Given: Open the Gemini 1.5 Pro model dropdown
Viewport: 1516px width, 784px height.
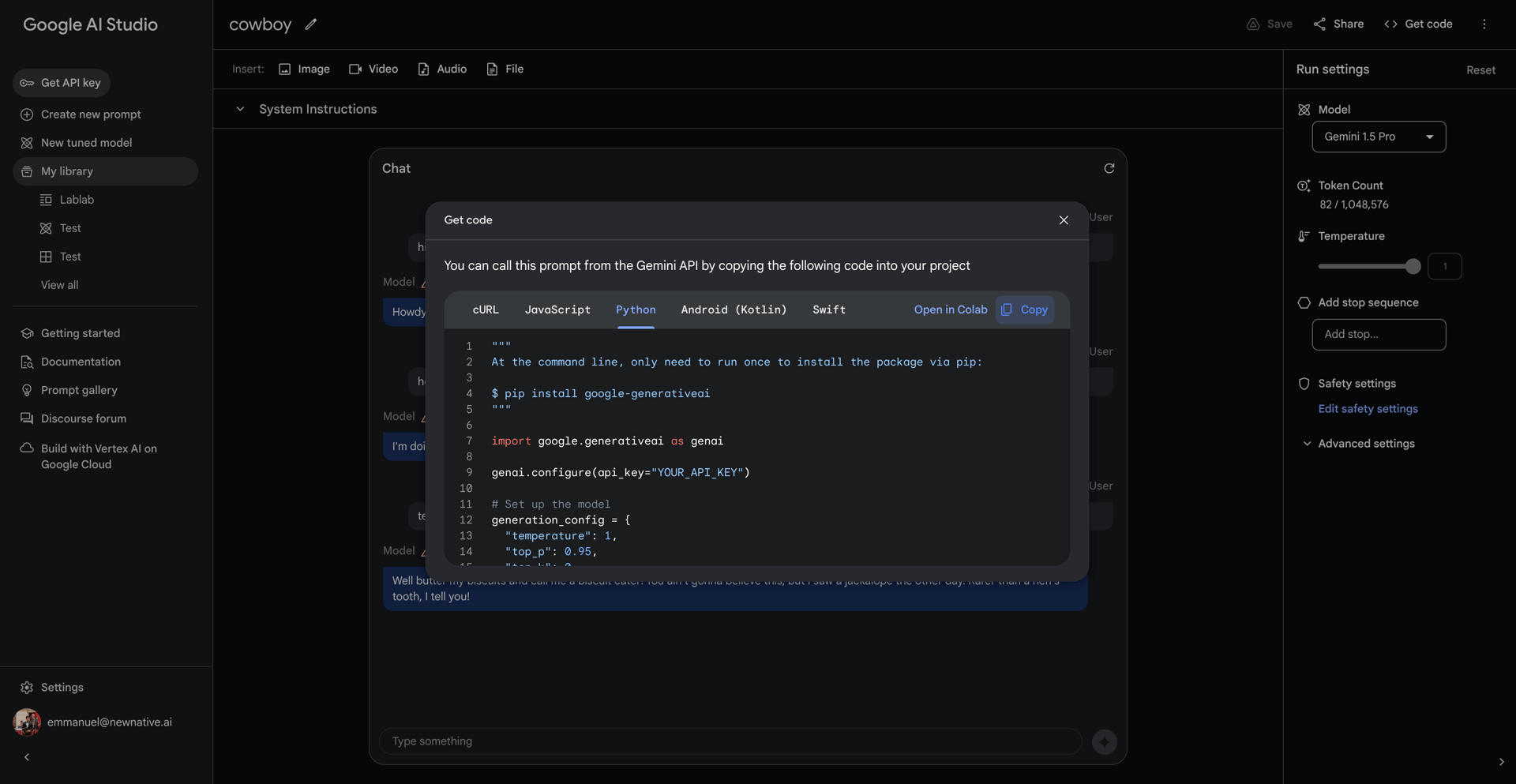Looking at the screenshot, I should [x=1379, y=137].
